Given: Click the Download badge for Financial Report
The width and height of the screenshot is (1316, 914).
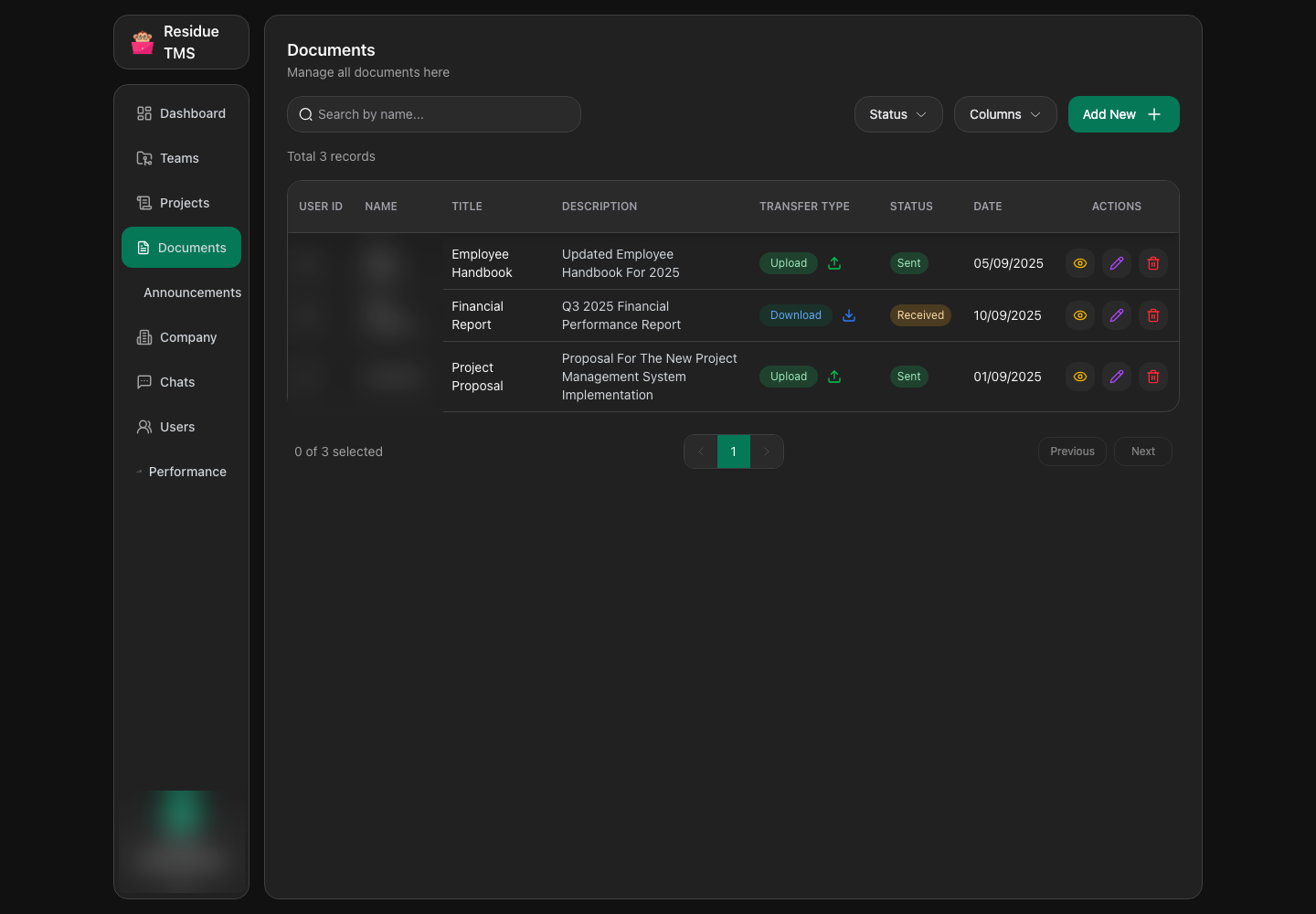Looking at the screenshot, I should click(796, 315).
